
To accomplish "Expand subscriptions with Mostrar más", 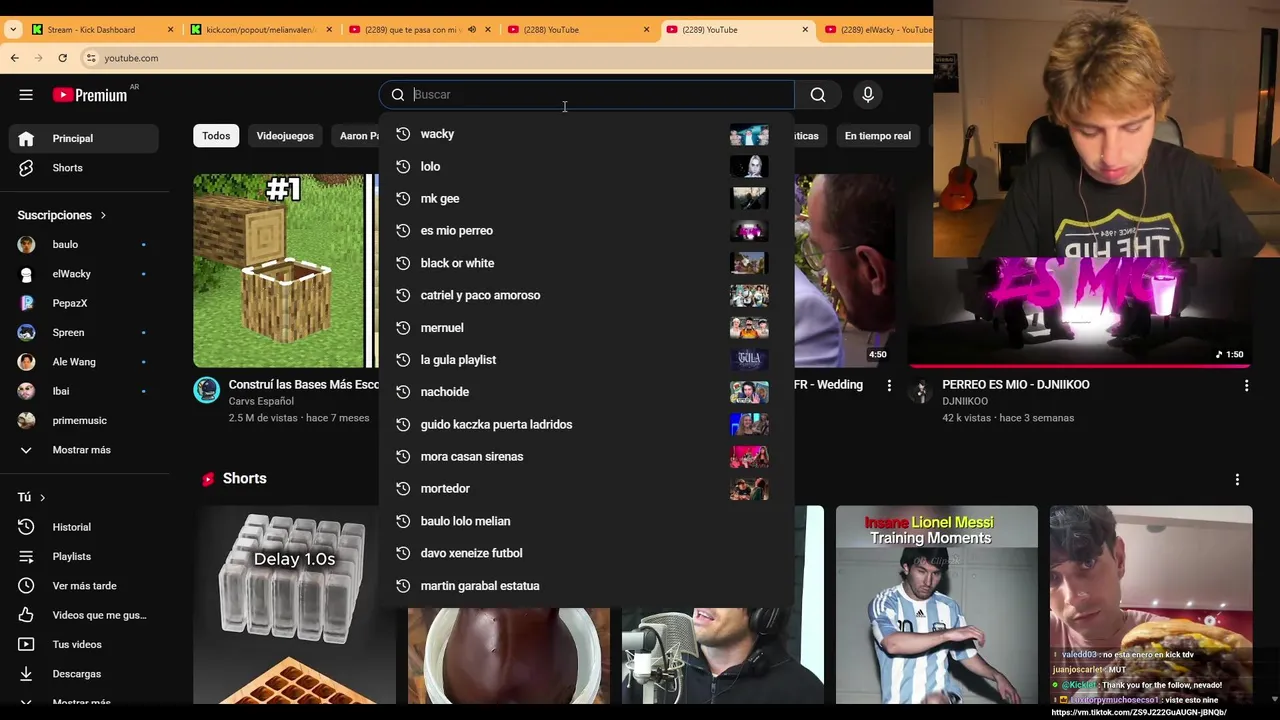I will pos(83,450).
